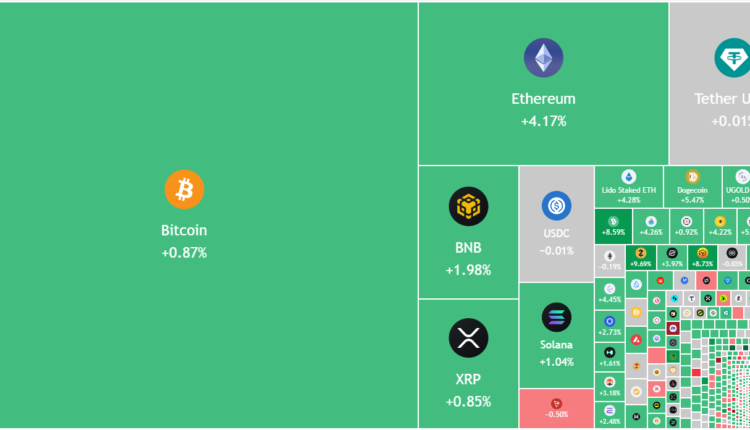
Task: Select the XRP +0.85% change value
Action: pos(468,402)
